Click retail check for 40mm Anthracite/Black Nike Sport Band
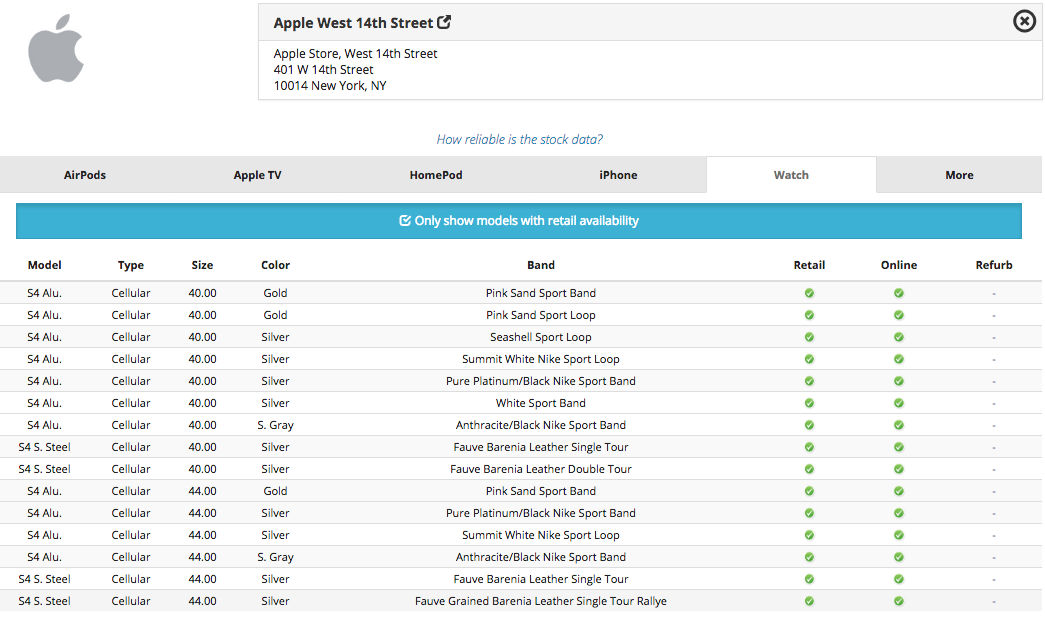Image resolution: width=1045 pixels, height=617 pixels. (809, 425)
